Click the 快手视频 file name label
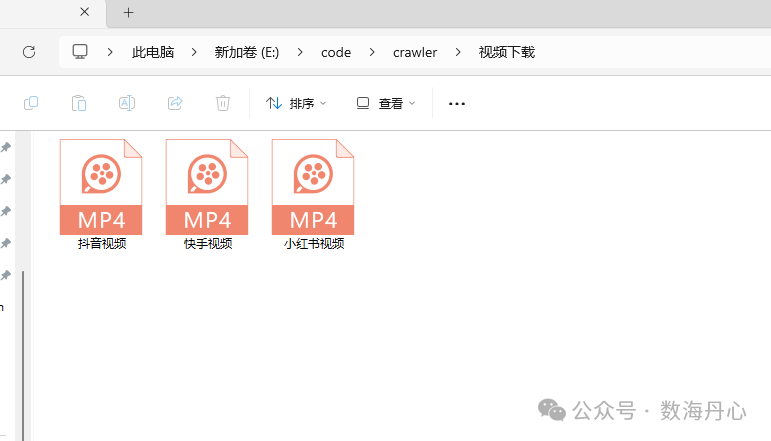Screen dimensions: 771x441 208,243
